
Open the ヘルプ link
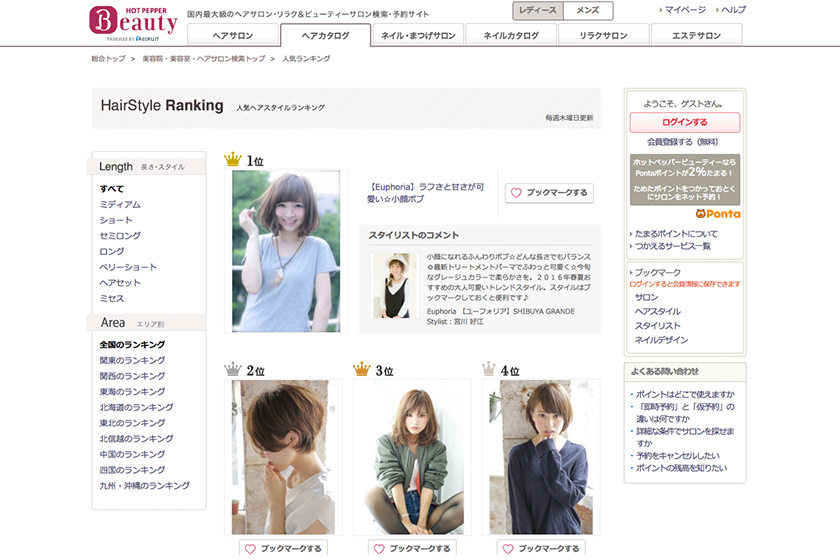click(x=733, y=10)
